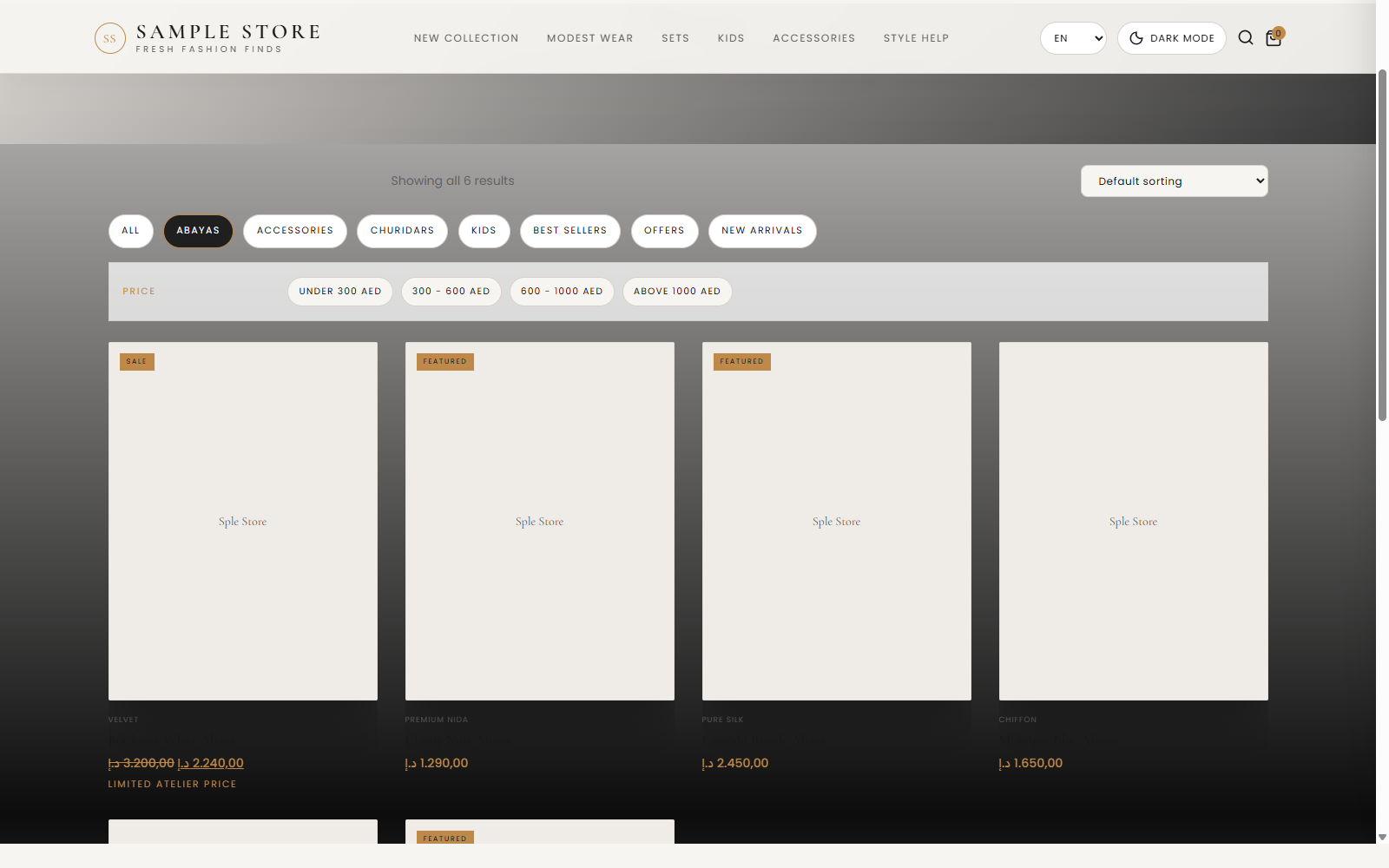Open the Chiffon product thumbnail
The height and width of the screenshot is (868, 1389).
click(x=1134, y=521)
